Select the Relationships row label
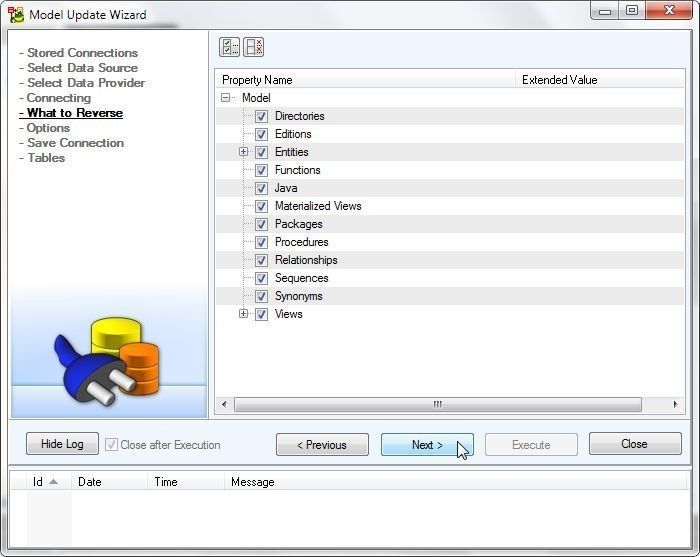 pyautogui.click(x=306, y=260)
